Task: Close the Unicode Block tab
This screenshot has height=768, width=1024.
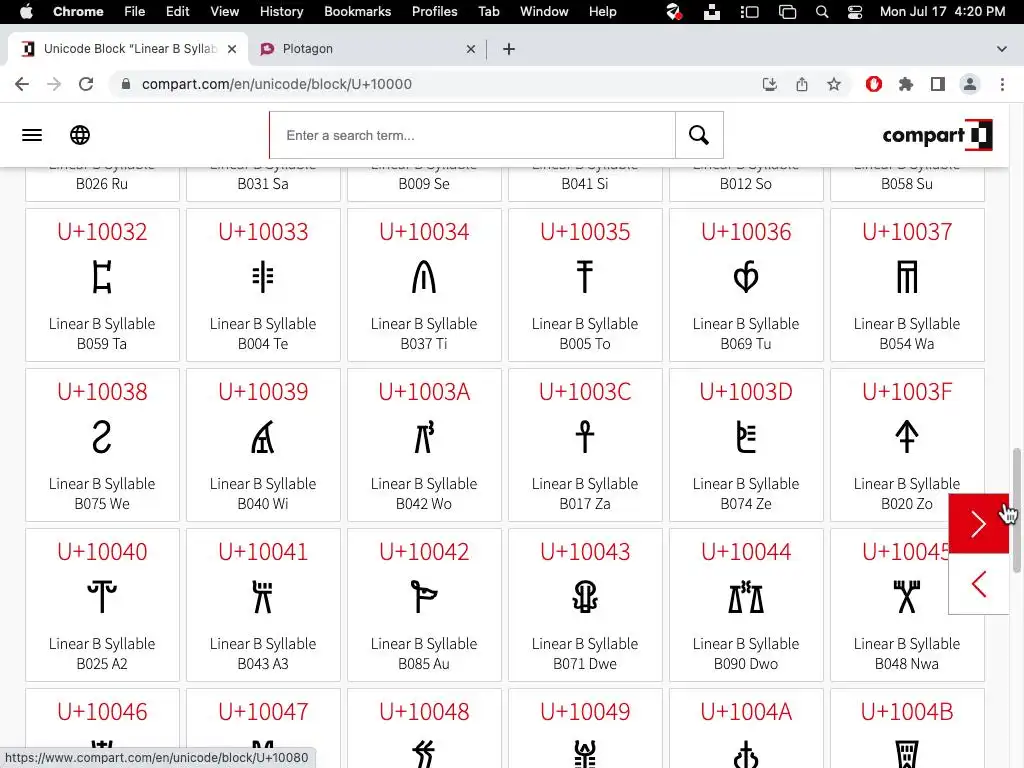Action: 232,49
